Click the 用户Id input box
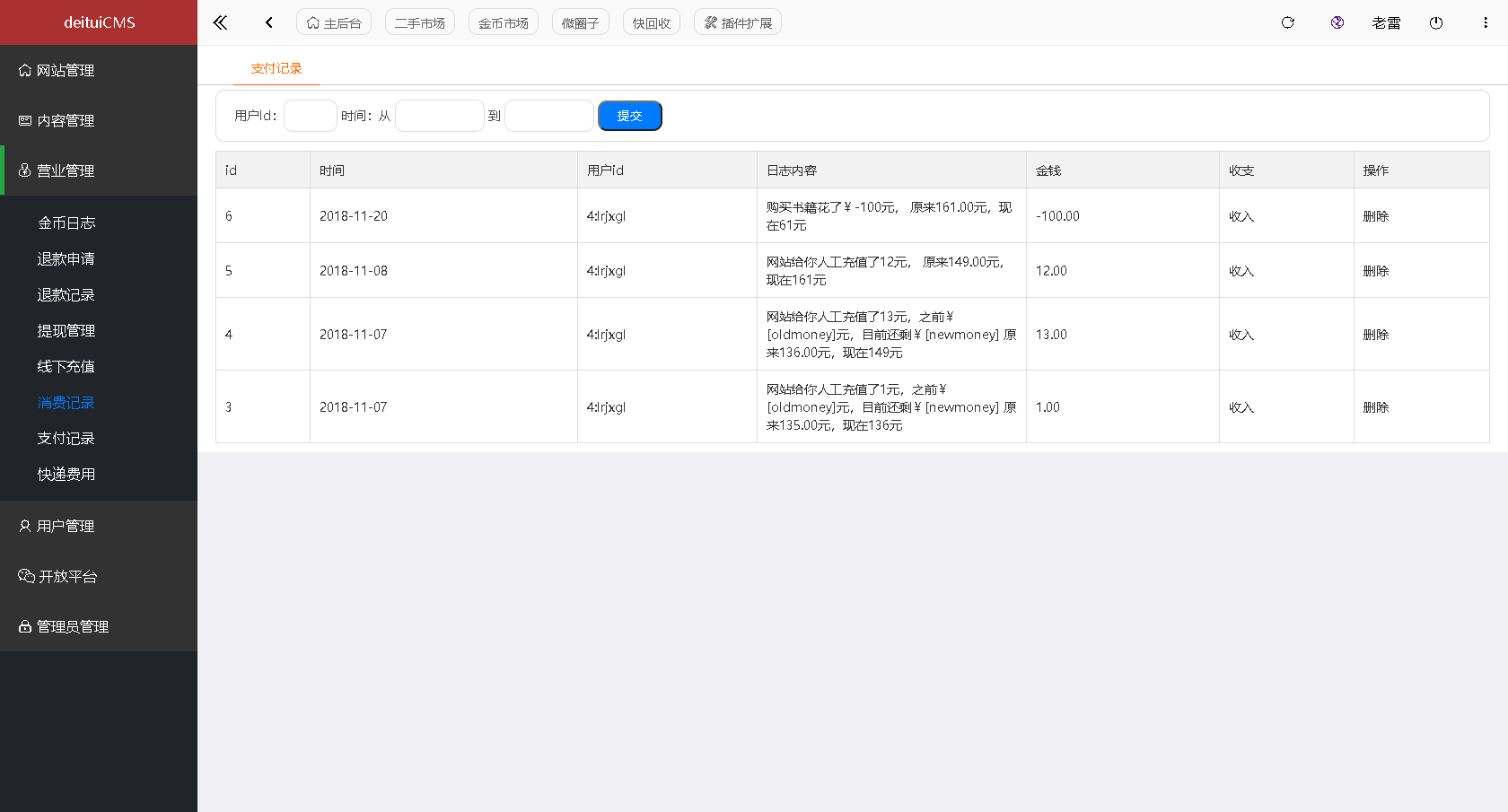This screenshot has height=812, width=1508. tap(310, 115)
